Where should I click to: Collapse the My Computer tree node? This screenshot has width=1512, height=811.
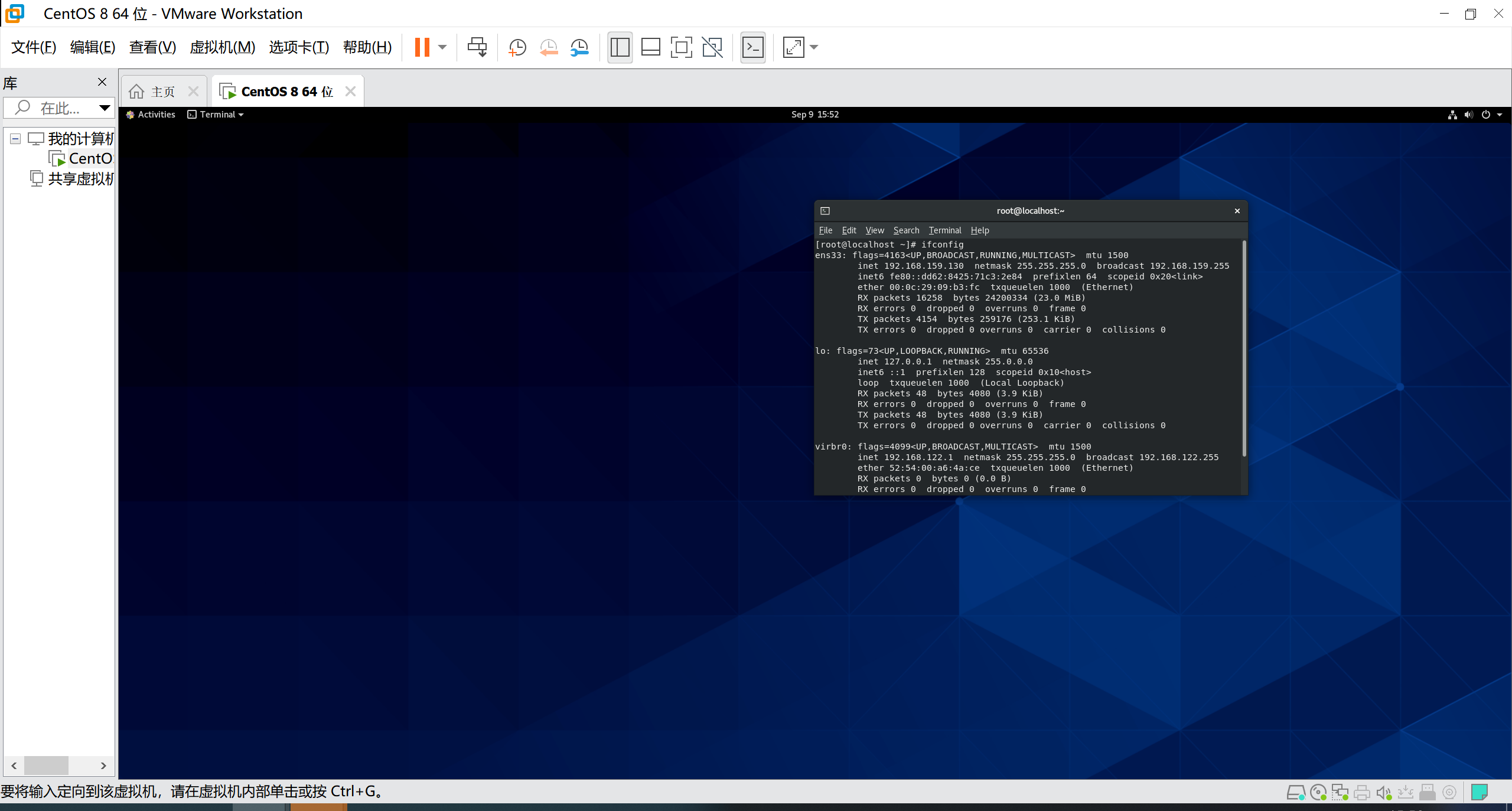(16, 139)
